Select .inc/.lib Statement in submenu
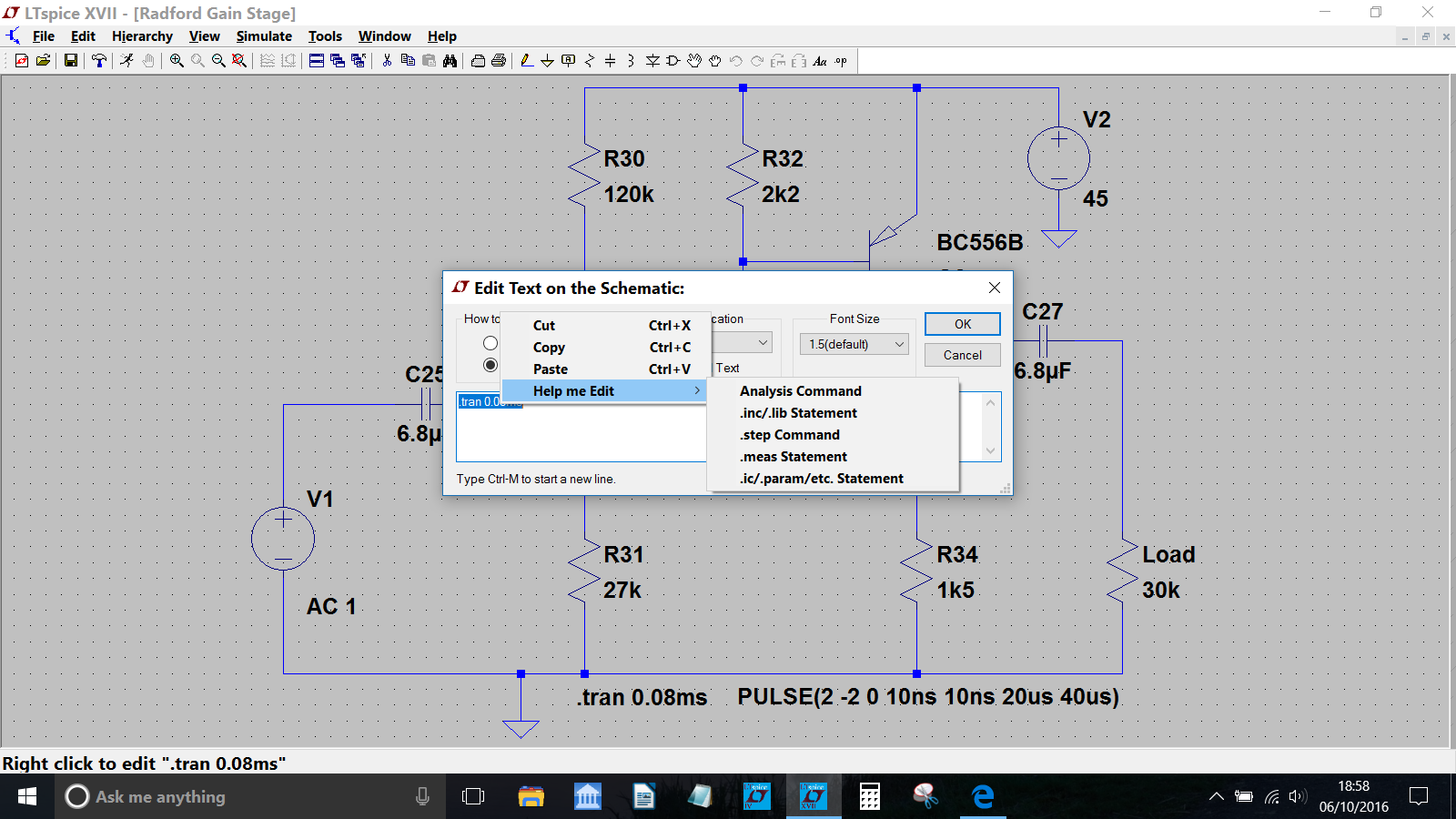This screenshot has height=819, width=1456. pyautogui.click(x=833, y=413)
